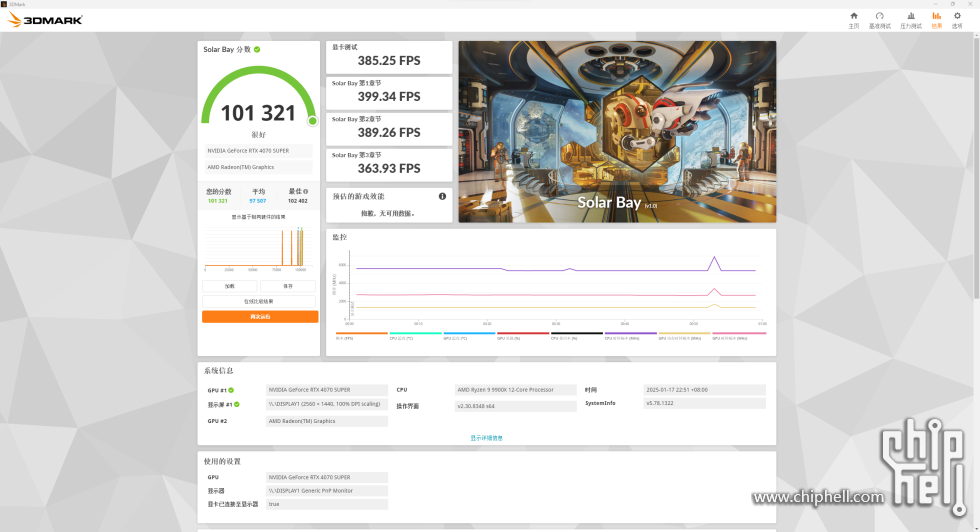Screen dimensions: 980x532
Task: Click the 'true' display connected value
Action: pyautogui.click(x=327, y=504)
